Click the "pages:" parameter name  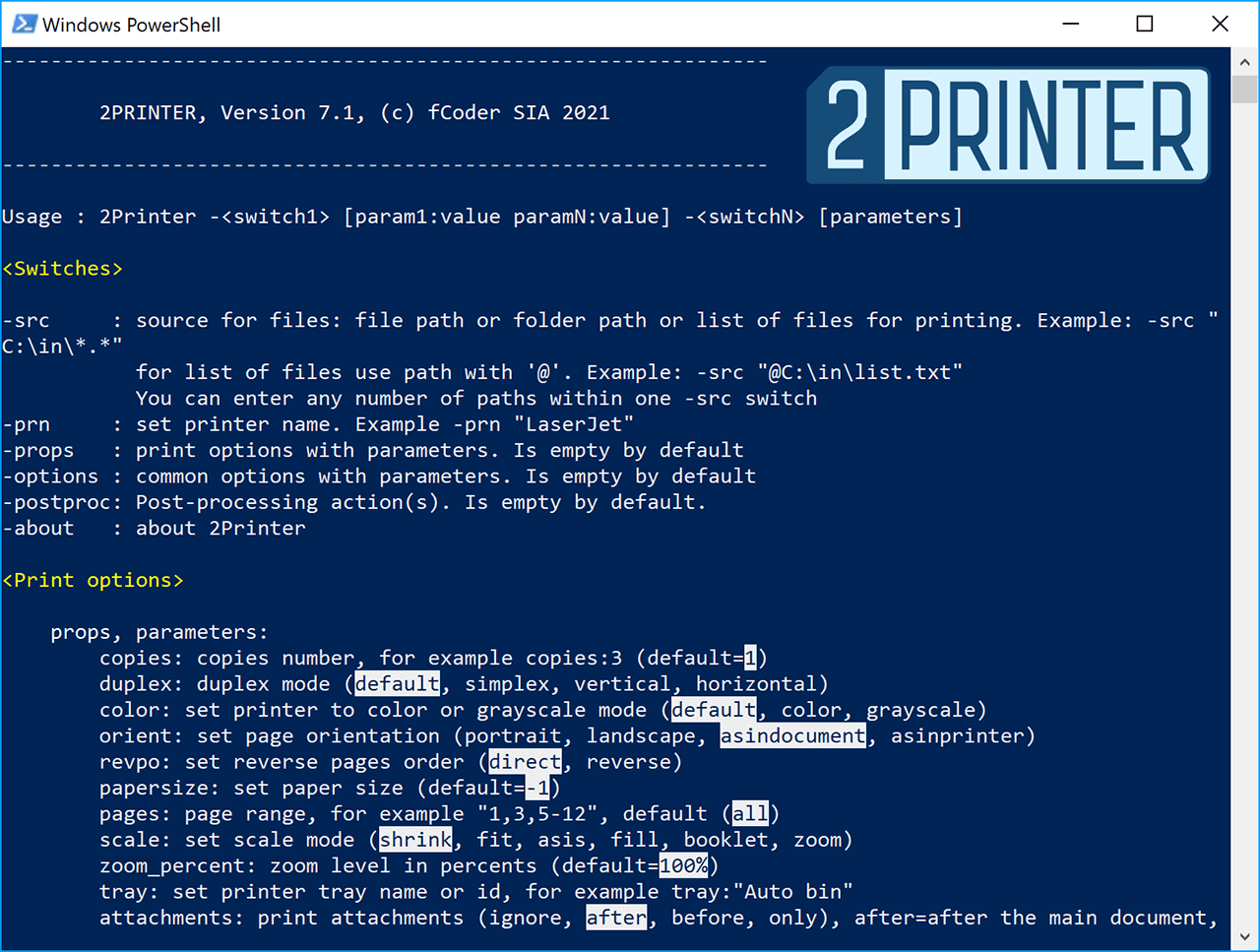point(136,814)
